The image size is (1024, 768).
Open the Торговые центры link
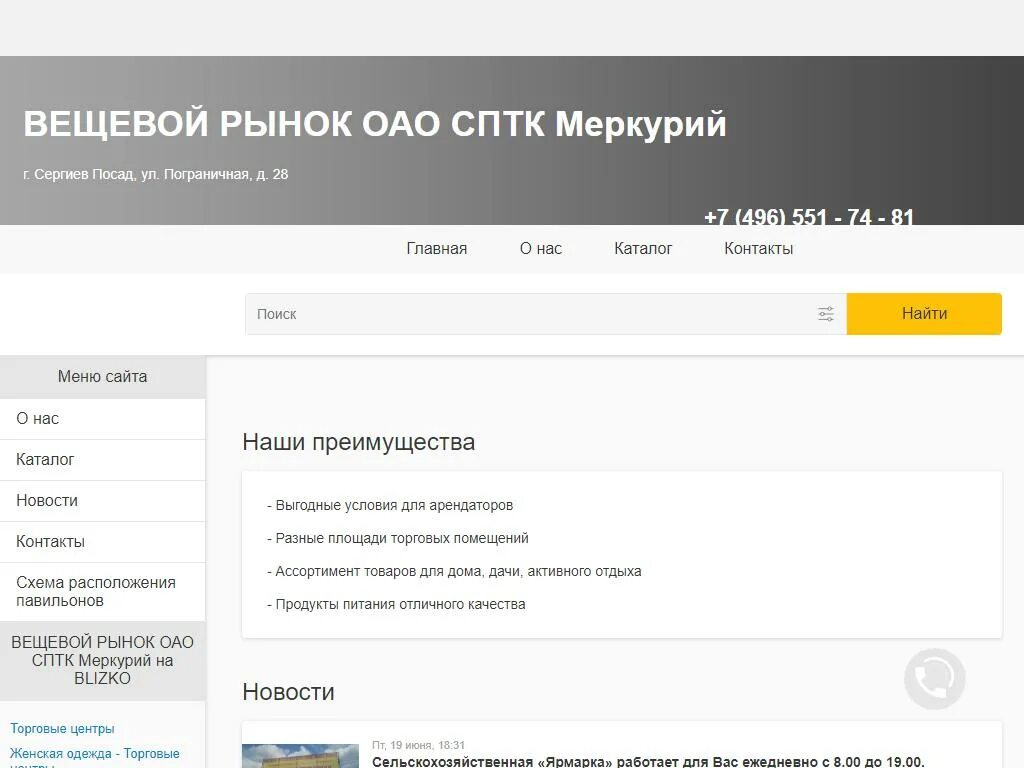coord(62,728)
